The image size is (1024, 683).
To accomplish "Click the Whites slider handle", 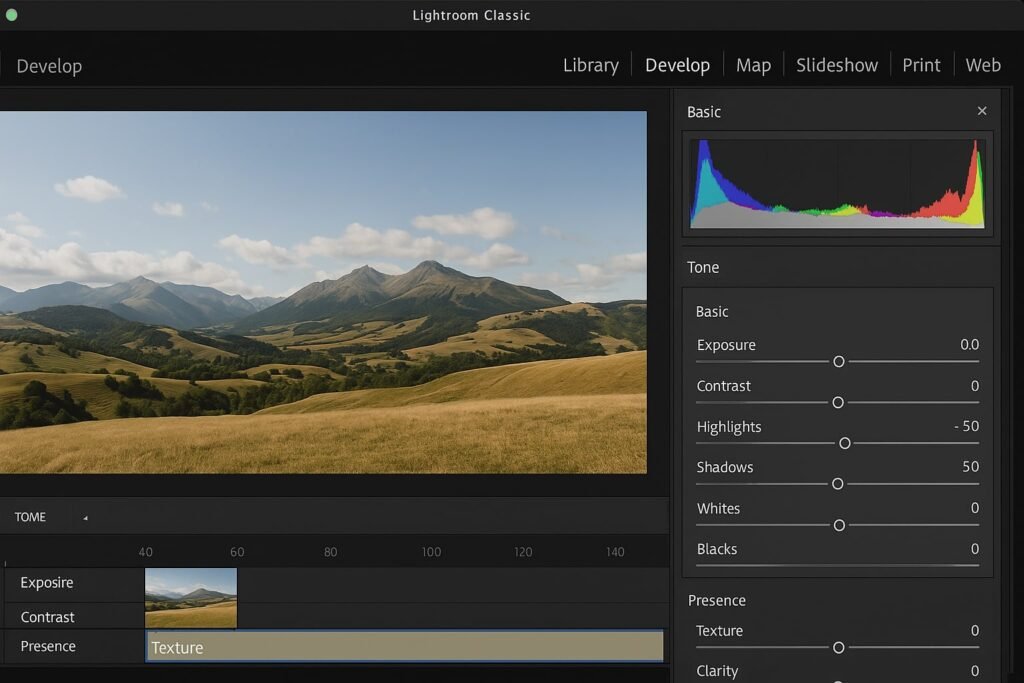I will 839,525.
